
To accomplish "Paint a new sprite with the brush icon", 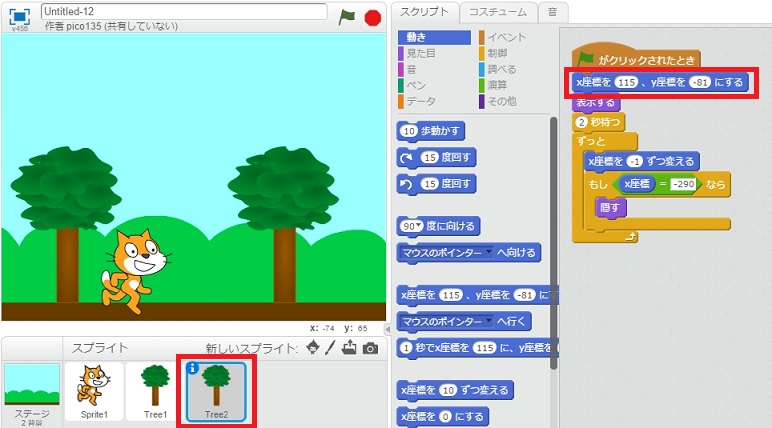I will coord(330,348).
